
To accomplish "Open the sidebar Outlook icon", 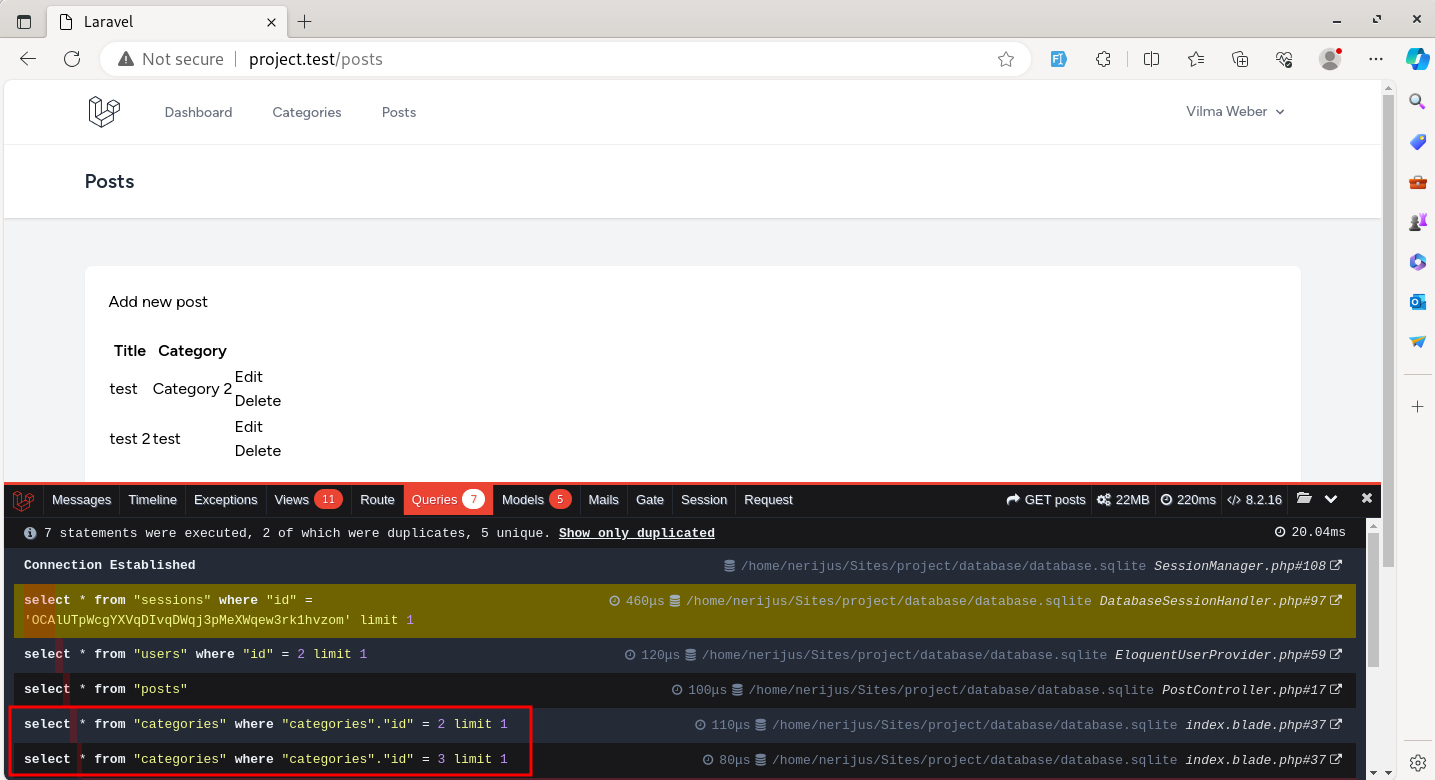I will pyautogui.click(x=1417, y=302).
